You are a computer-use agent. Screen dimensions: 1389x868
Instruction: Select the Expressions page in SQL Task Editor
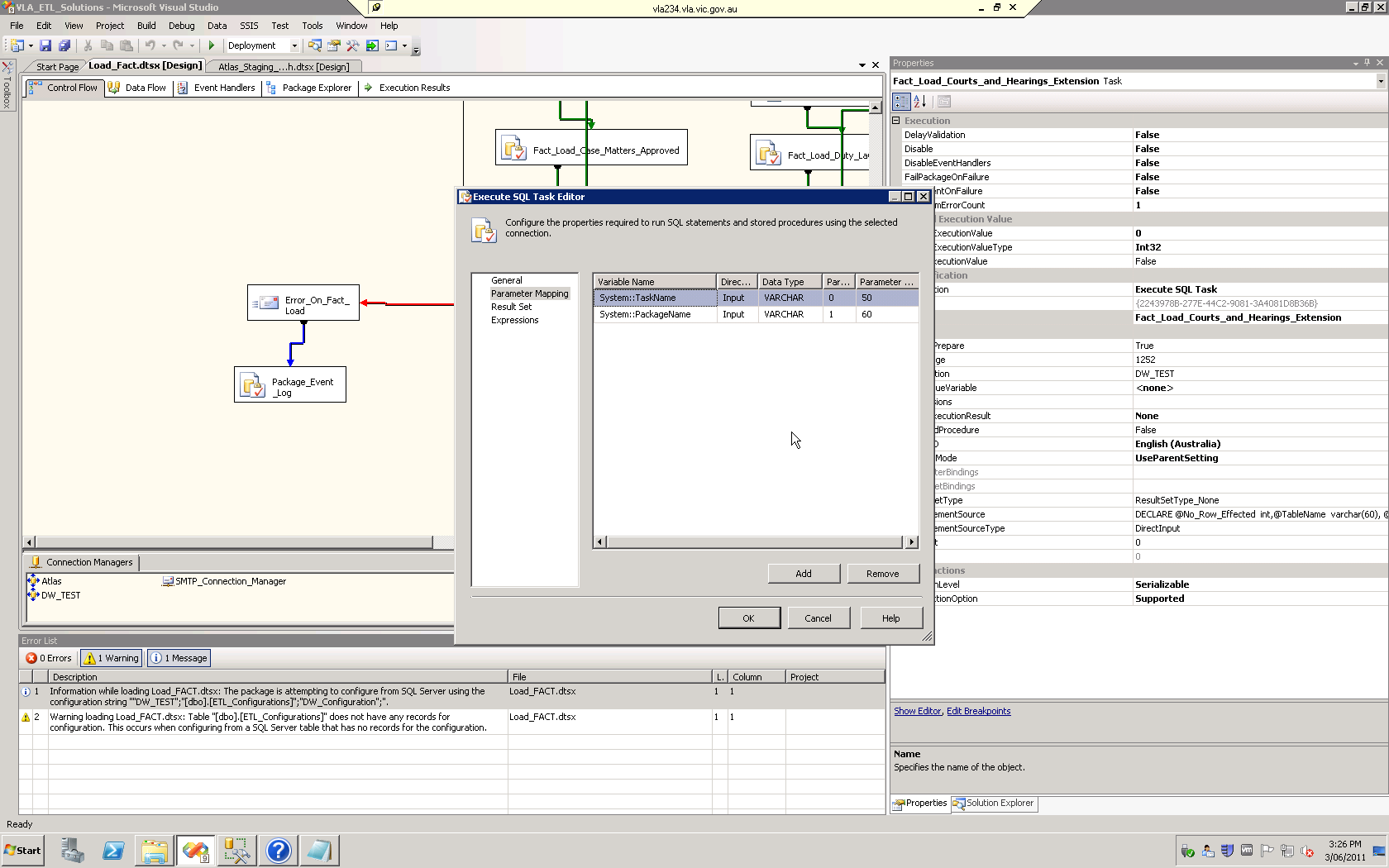[x=515, y=320]
